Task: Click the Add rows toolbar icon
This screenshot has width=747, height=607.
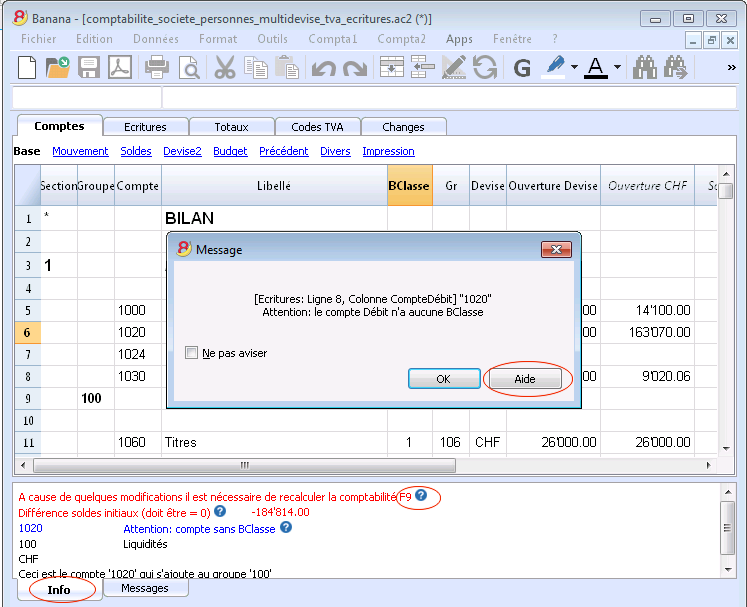Action: click(x=423, y=67)
